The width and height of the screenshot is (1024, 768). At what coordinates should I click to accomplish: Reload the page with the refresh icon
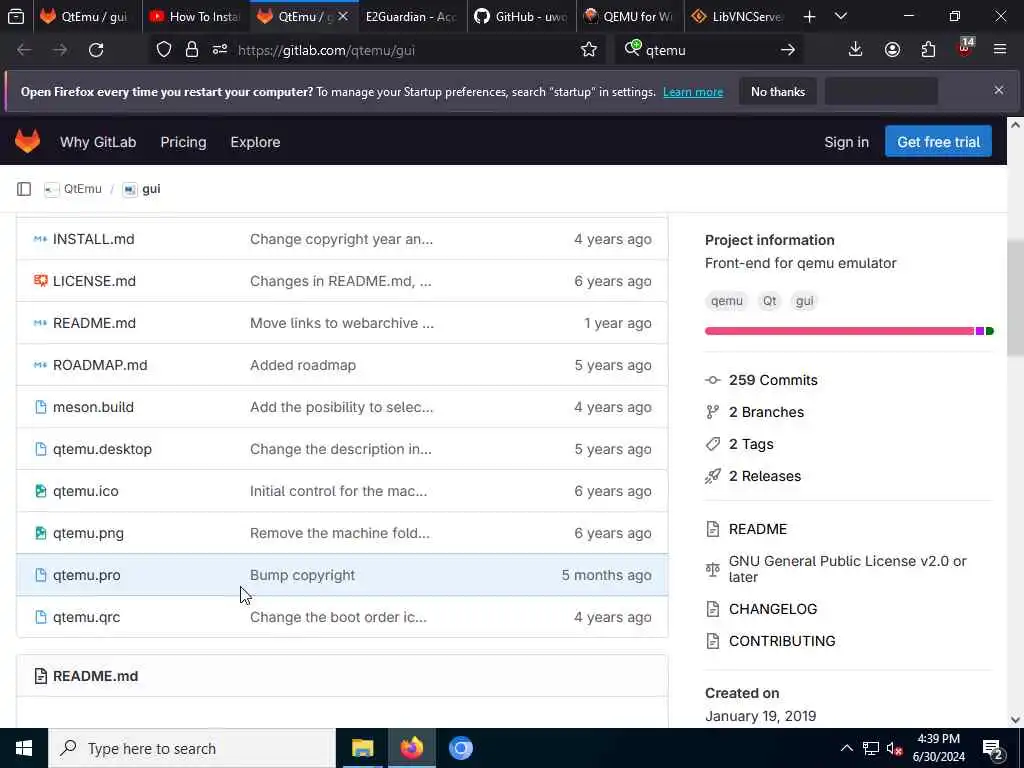click(96, 50)
